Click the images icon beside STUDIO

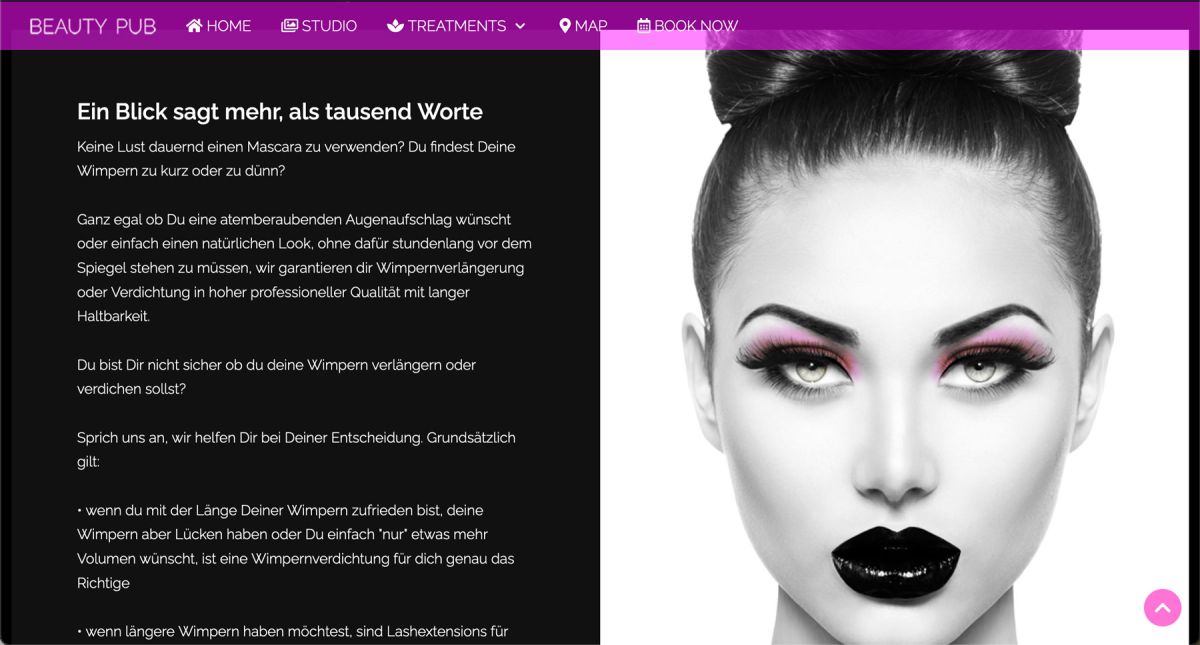pos(290,26)
